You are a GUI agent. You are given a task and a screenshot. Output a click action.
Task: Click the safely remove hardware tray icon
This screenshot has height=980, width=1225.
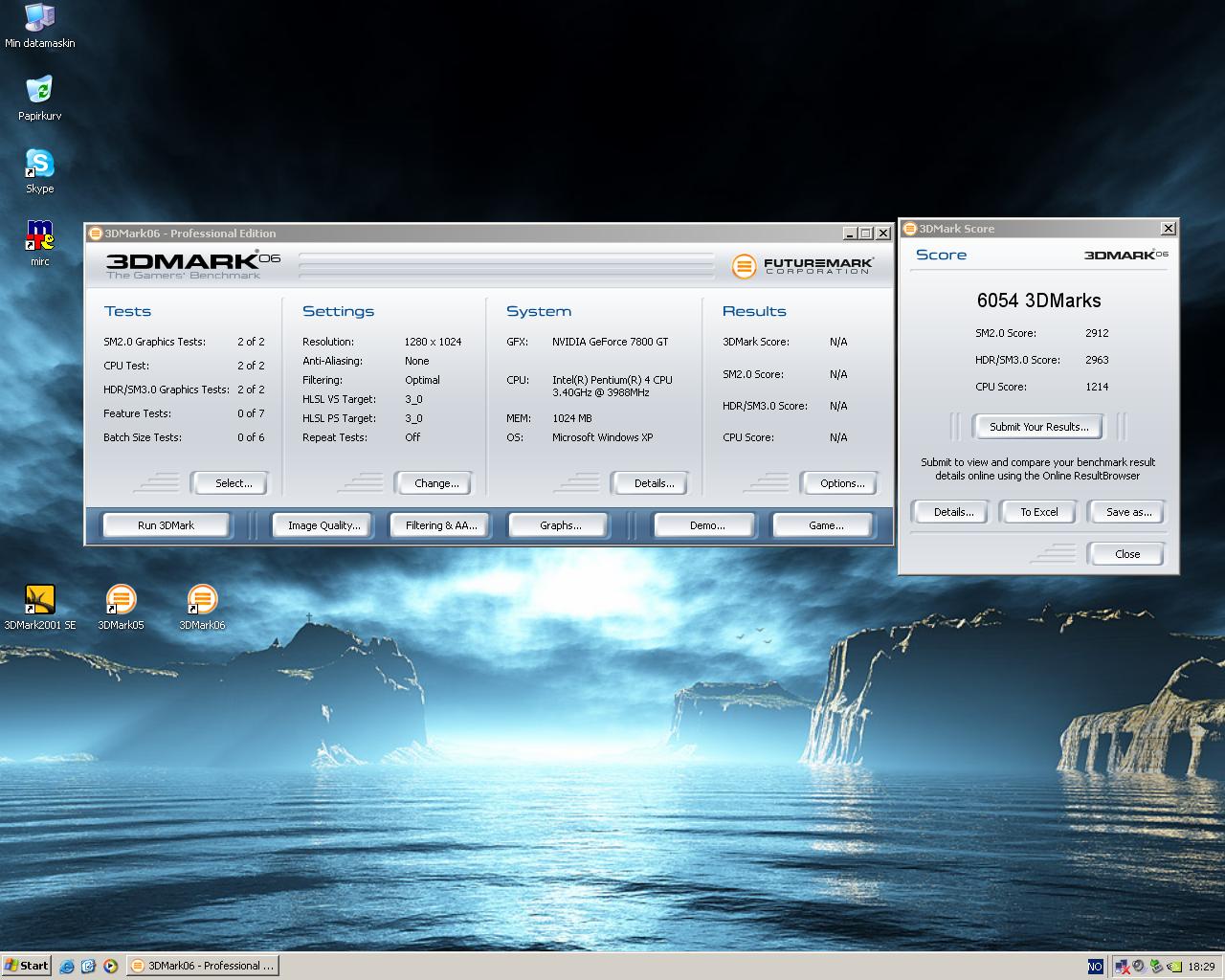coord(1156,967)
